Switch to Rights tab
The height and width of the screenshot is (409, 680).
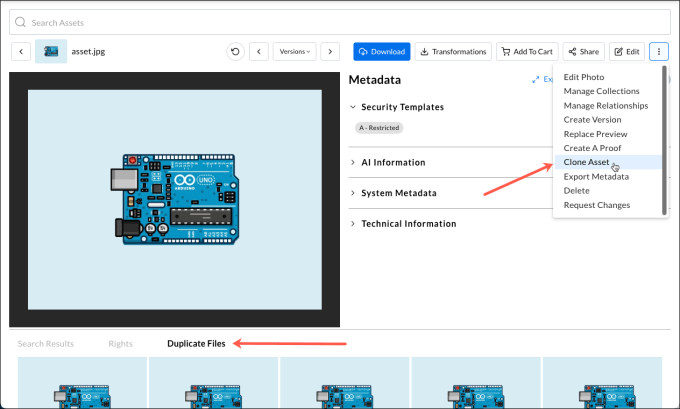(121, 344)
